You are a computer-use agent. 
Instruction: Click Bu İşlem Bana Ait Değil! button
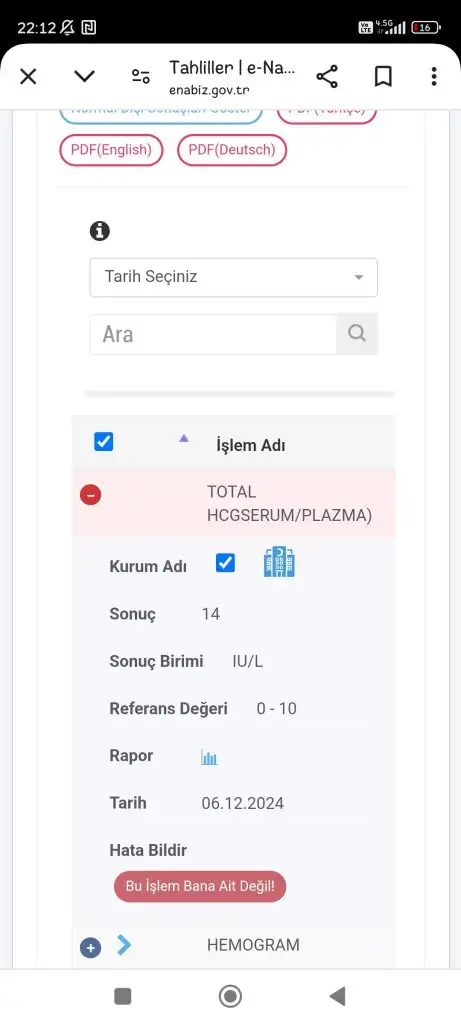[200, 886]
